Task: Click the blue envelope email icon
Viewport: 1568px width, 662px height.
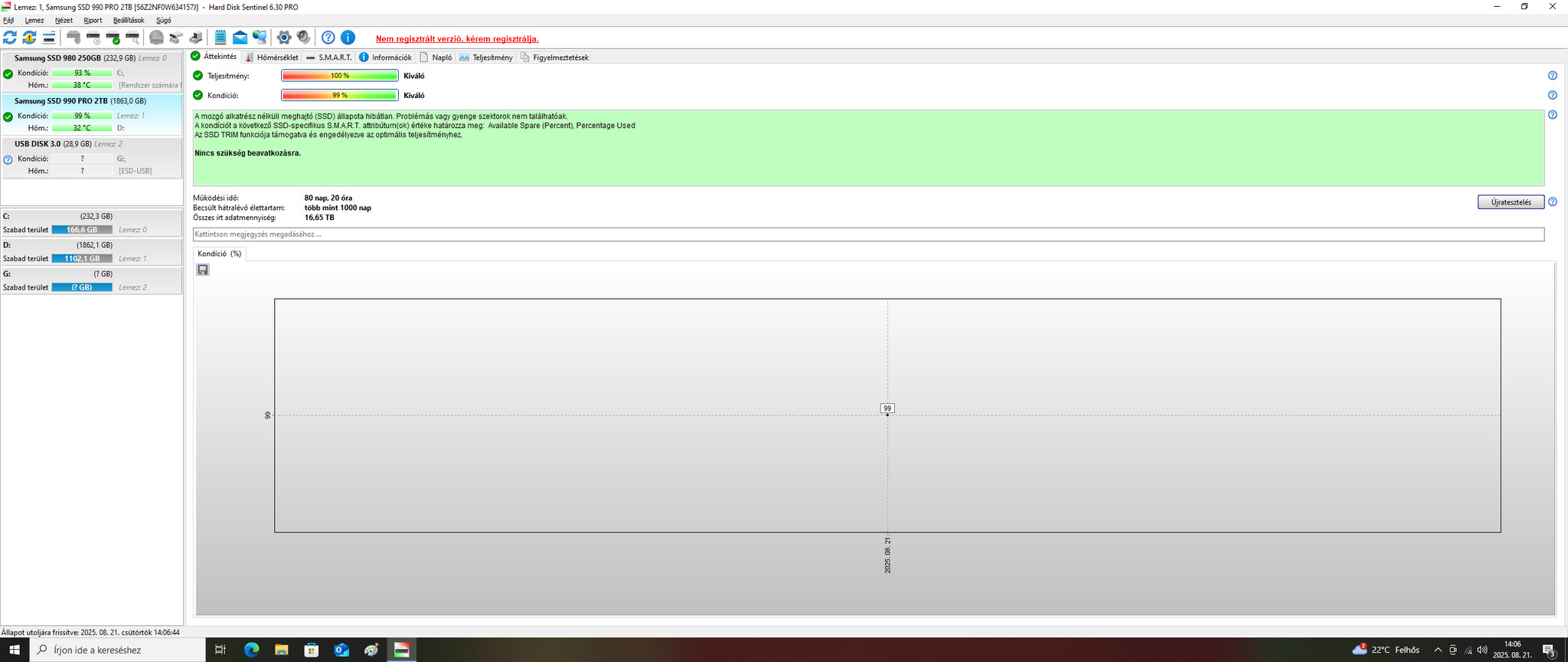Action: click(x=240, y=38)
